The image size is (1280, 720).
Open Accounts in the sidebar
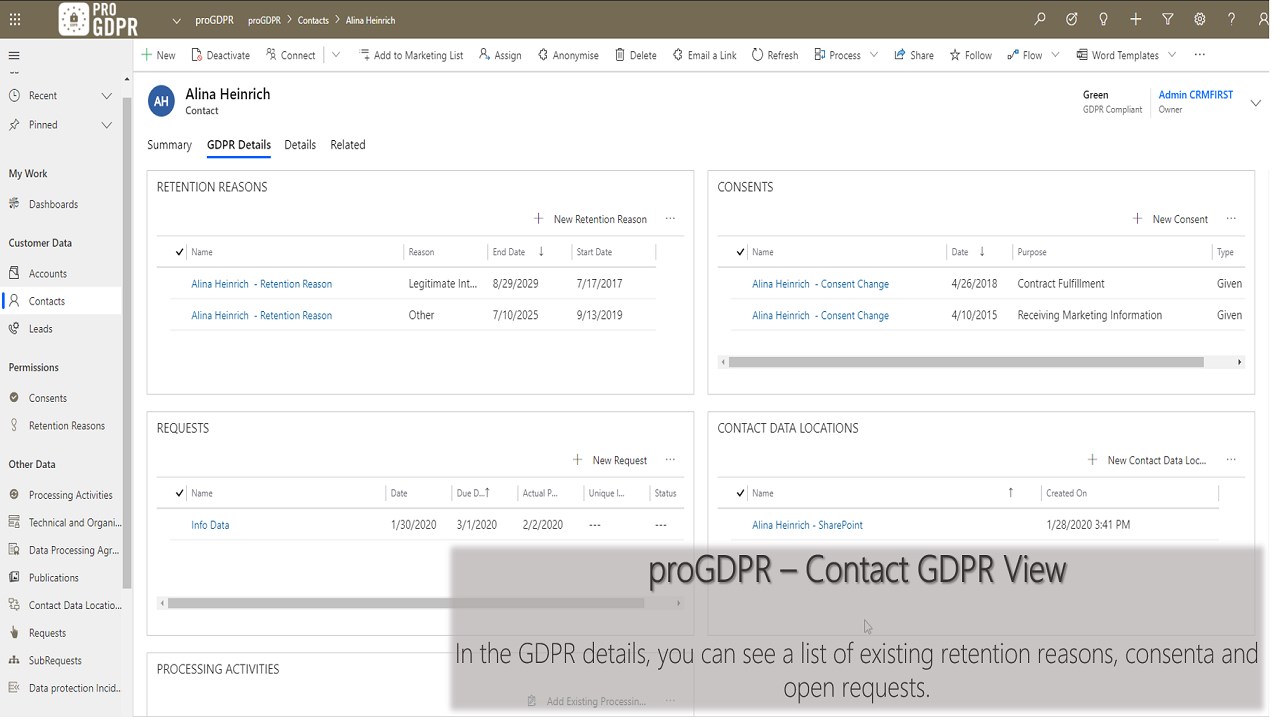(47, 273)
